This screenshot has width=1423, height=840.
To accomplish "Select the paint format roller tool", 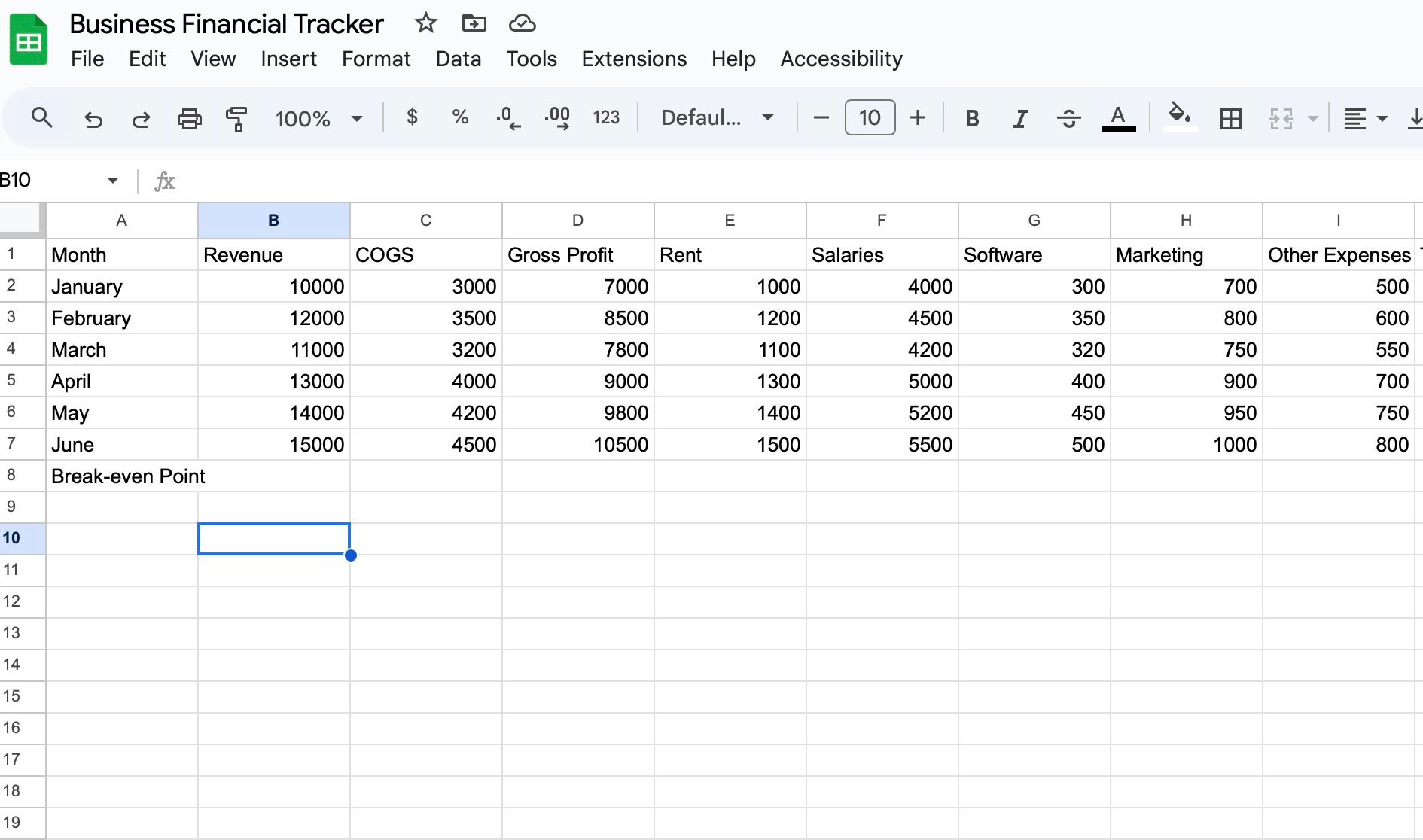I will click(x=236, y=118).
